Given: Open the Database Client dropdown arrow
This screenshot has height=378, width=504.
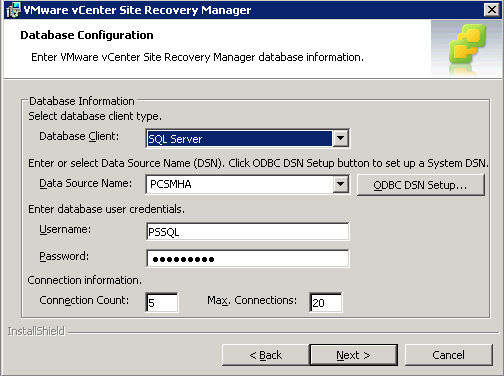Looking at the screenshot, I should tap(341, 138).
